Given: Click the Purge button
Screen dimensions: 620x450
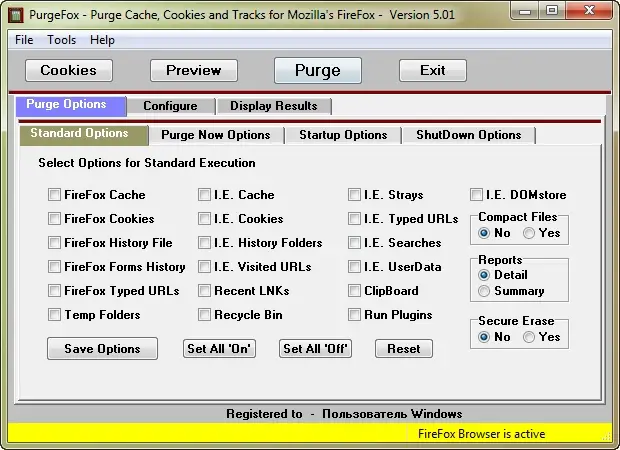Looking at the screenshot, I should tap(318, 70).
